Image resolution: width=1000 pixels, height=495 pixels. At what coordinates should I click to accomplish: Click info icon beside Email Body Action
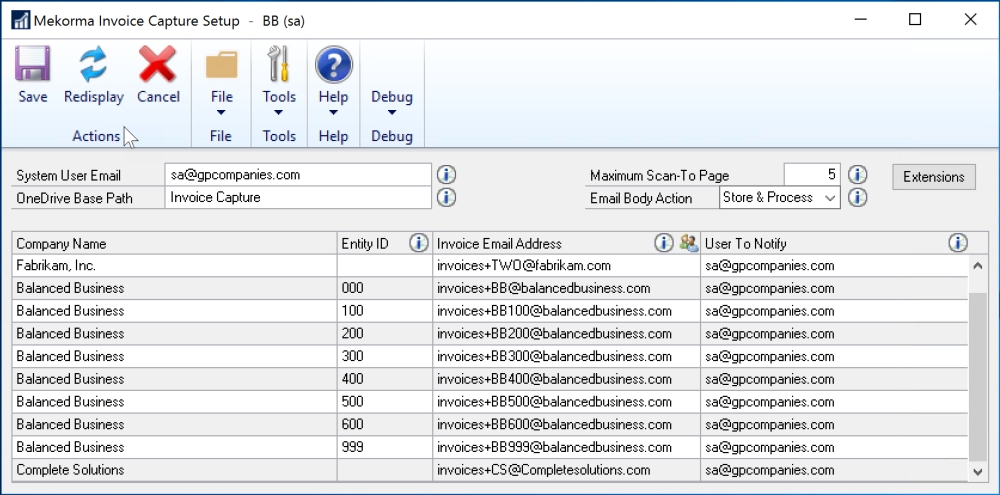point(858,197)
